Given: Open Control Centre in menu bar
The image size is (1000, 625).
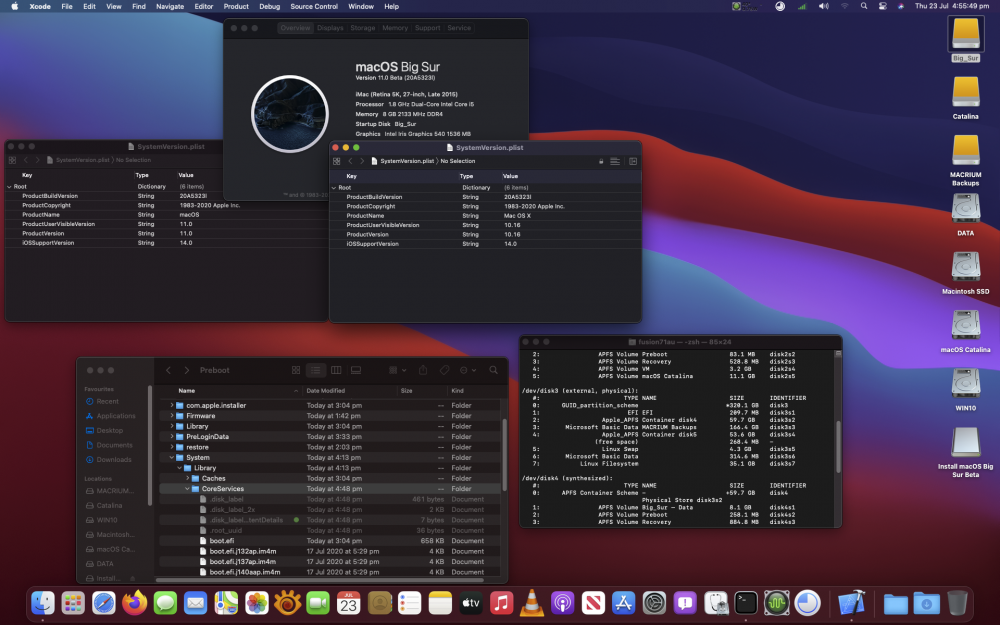Looking at the screenshot, I should 883,6.
